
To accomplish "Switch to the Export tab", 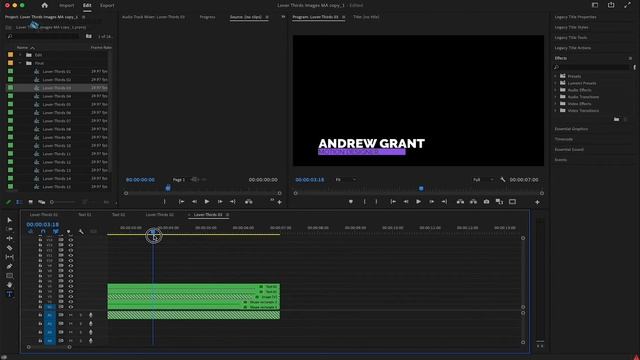I will (x=107, y=6).
